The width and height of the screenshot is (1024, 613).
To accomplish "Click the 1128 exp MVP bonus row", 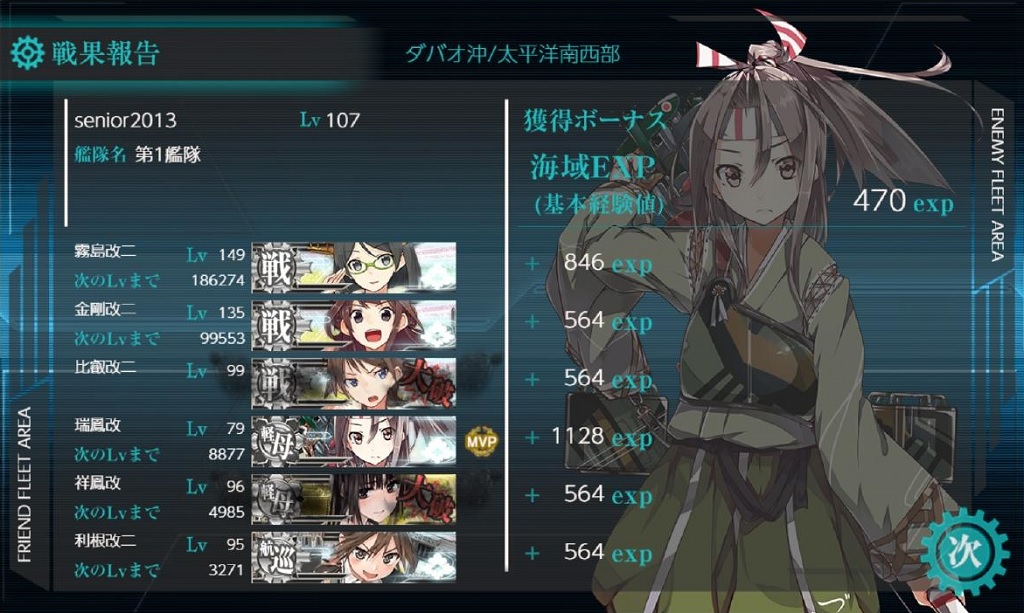I will point(590,437).
